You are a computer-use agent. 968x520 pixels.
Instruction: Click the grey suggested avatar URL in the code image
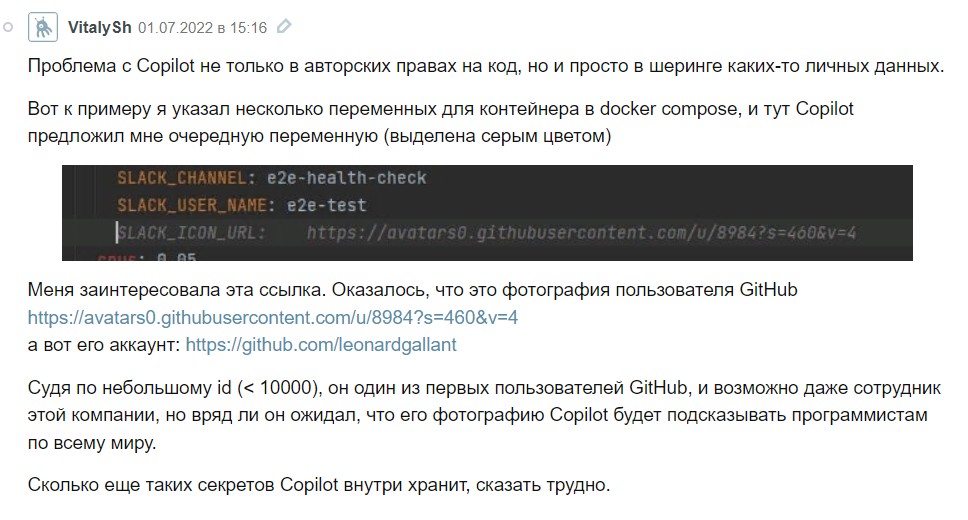pos(582,233)
